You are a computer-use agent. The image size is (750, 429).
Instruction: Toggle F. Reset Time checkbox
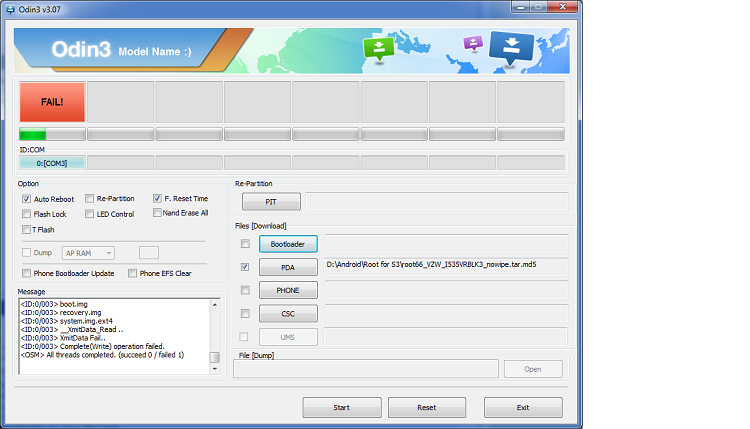[158, 199]
